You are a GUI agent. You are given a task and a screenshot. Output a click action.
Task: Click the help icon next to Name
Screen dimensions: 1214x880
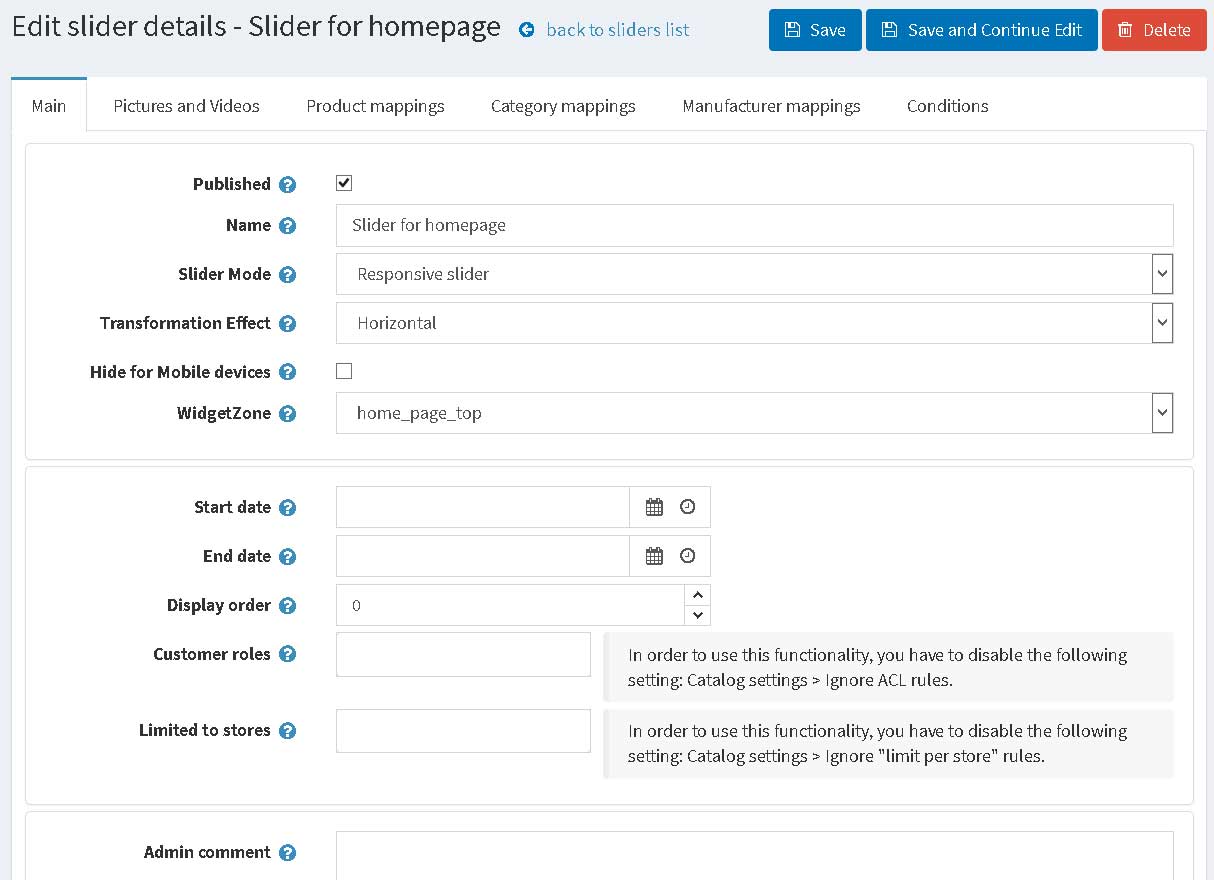pyautogui.click(x=287, y=226)
